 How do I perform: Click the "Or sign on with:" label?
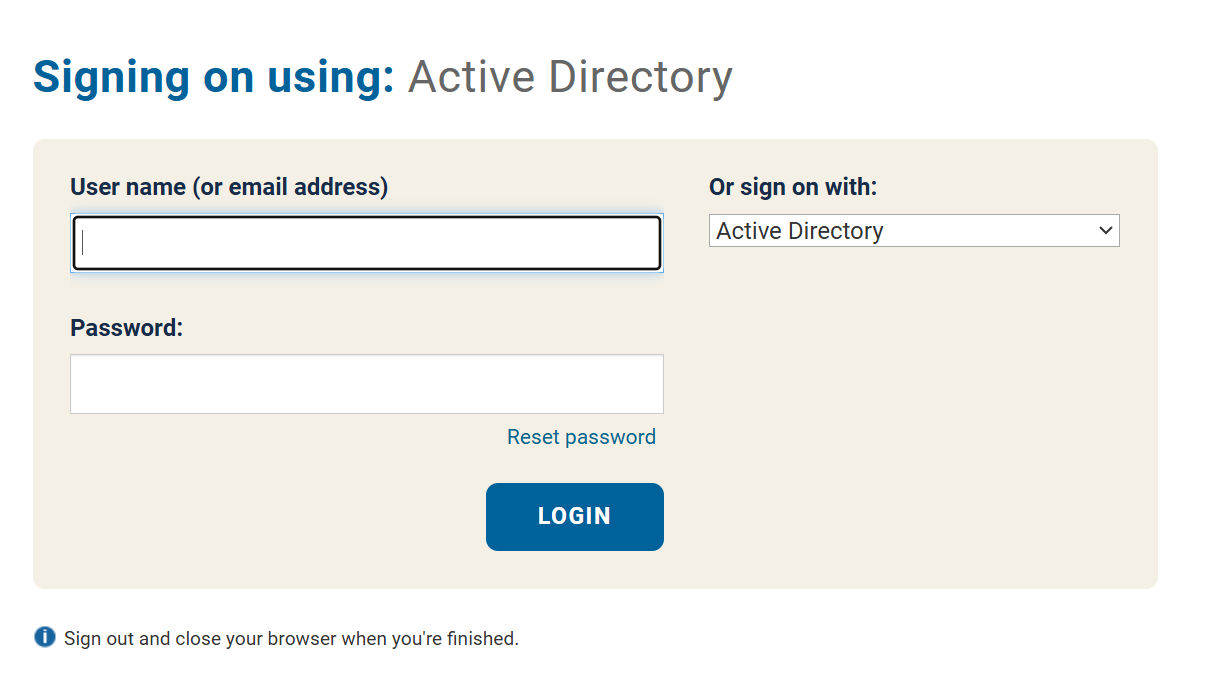(792, 187)
